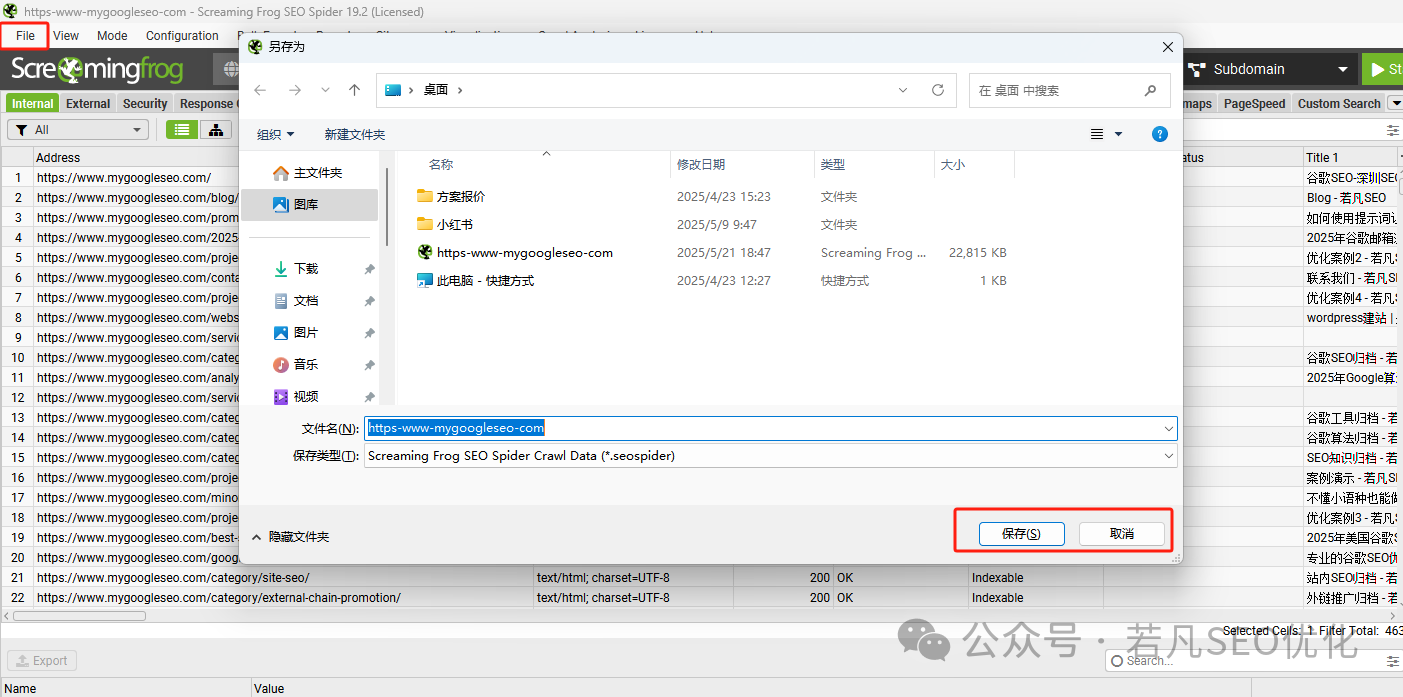Switch Screaming Frog to tree view
The height and width of the screenshot is (697, 1403).
[215, 130]
